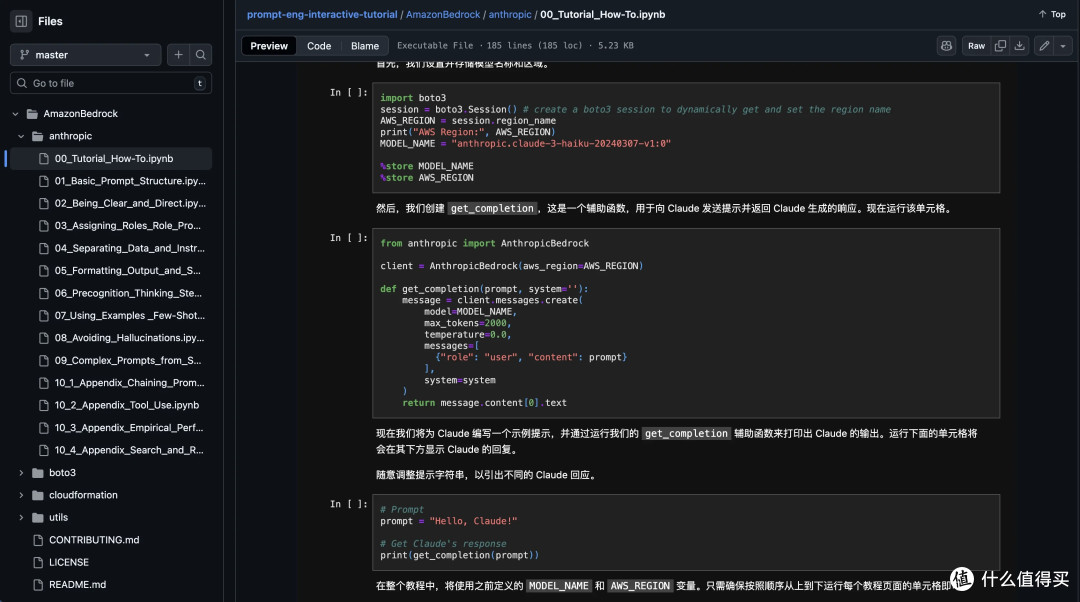Collapse the Files side panel icon
Screen dimensions: 1080x602
click(21, 21)
